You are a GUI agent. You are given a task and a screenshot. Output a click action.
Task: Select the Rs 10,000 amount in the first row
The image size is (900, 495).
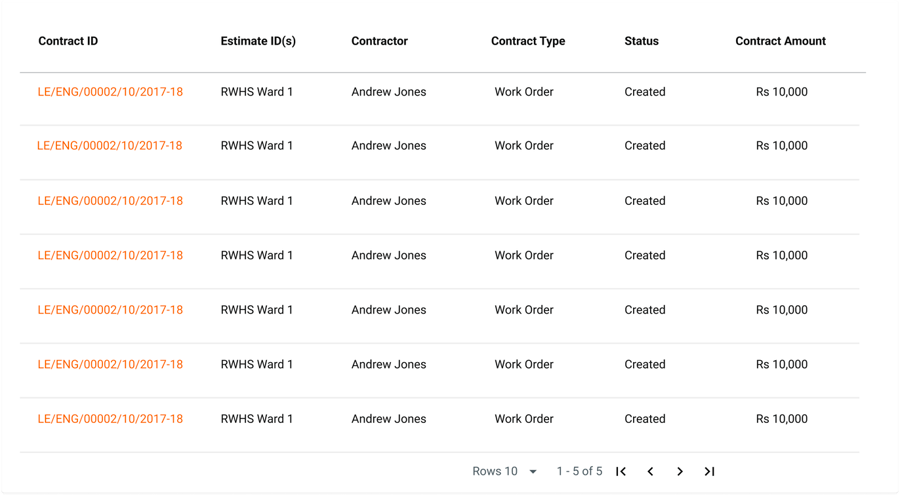[x=782, y=92]
